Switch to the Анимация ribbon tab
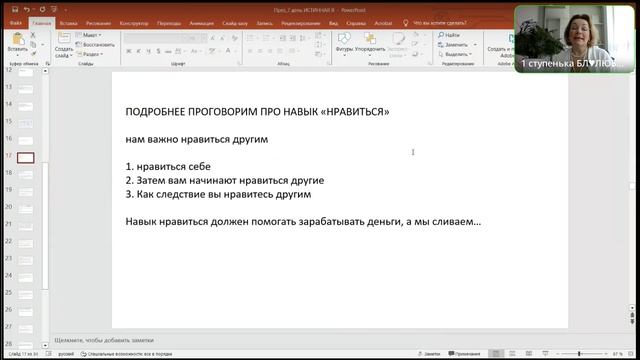Screen dimensions: 640x360 point(201,23)
